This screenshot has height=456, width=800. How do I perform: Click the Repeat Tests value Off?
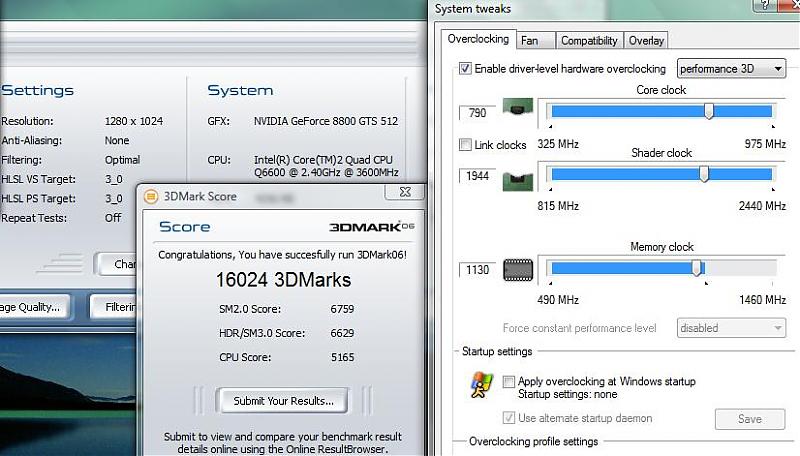[113, 218]
